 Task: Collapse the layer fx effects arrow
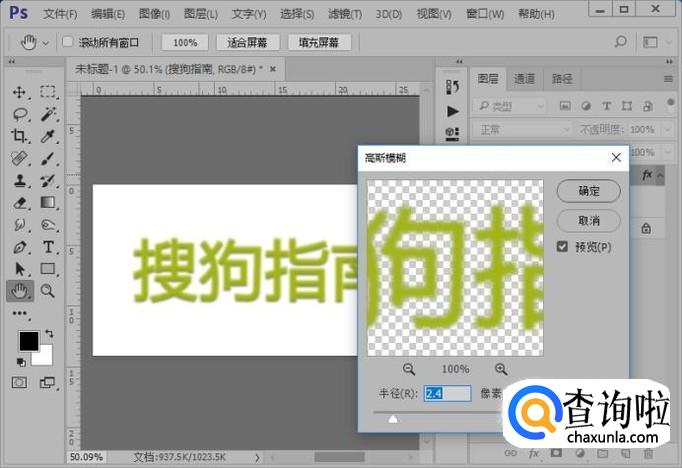pyautogui.click(x=660, y=175)
